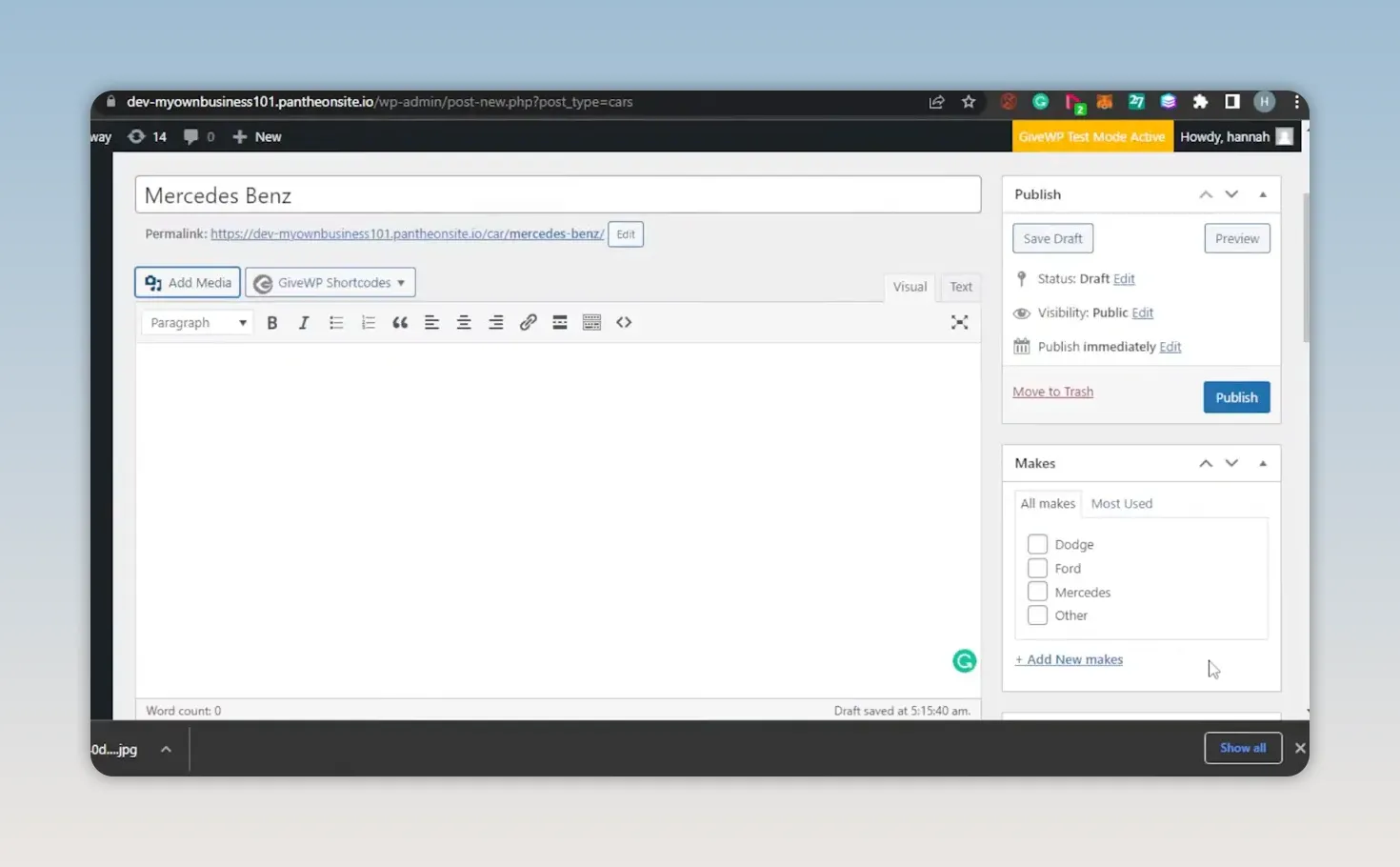This screenshot has height=867, width=1400.
Task: Click the Save Draft button
Action: 1052,238
